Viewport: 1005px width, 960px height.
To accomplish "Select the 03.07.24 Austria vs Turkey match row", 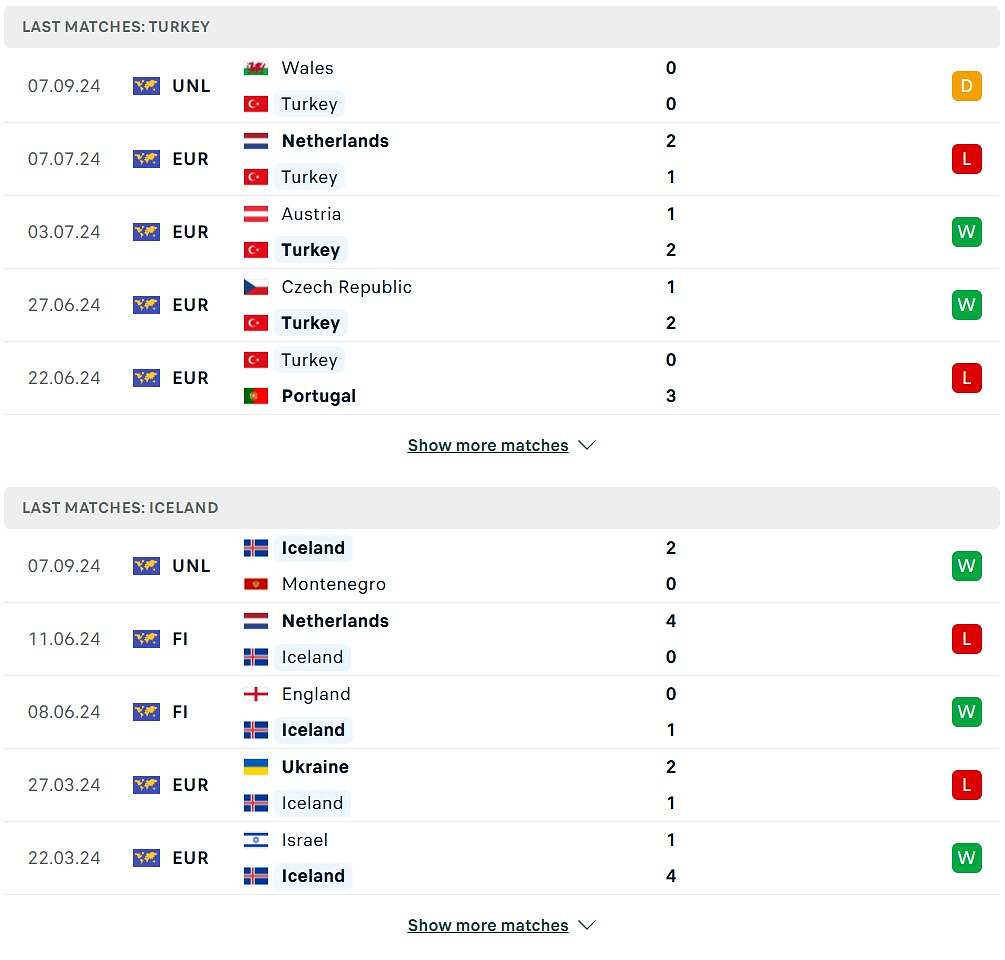I will [502, 232].
